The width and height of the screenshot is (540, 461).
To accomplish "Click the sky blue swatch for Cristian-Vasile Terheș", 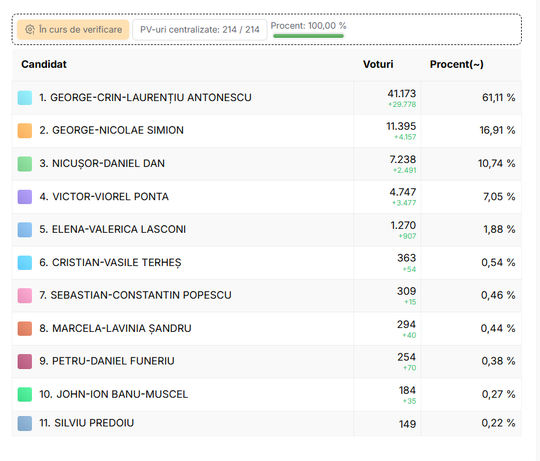I will coord(25,263).
